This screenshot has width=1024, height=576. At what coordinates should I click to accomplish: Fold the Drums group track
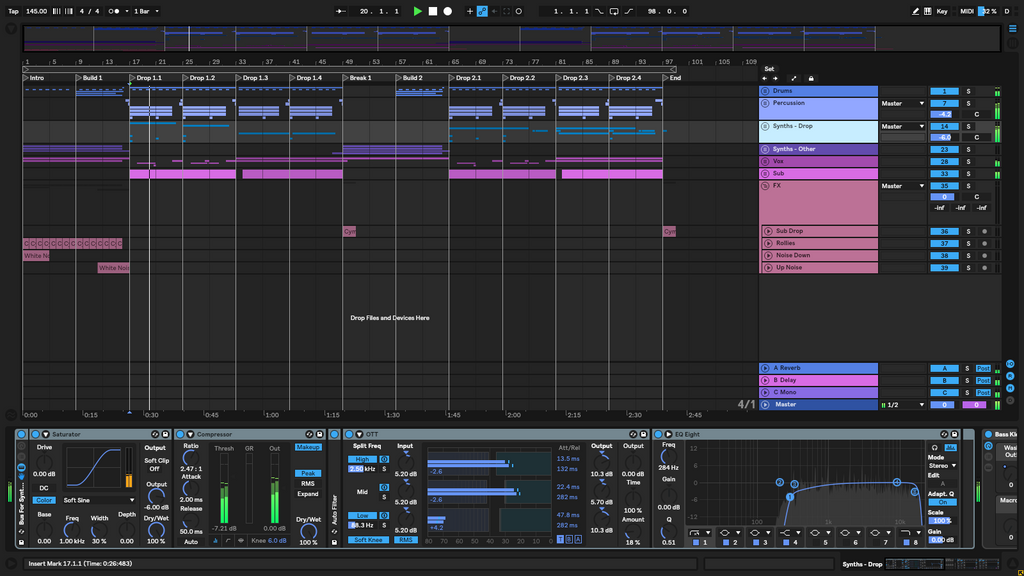pos(765,91)
